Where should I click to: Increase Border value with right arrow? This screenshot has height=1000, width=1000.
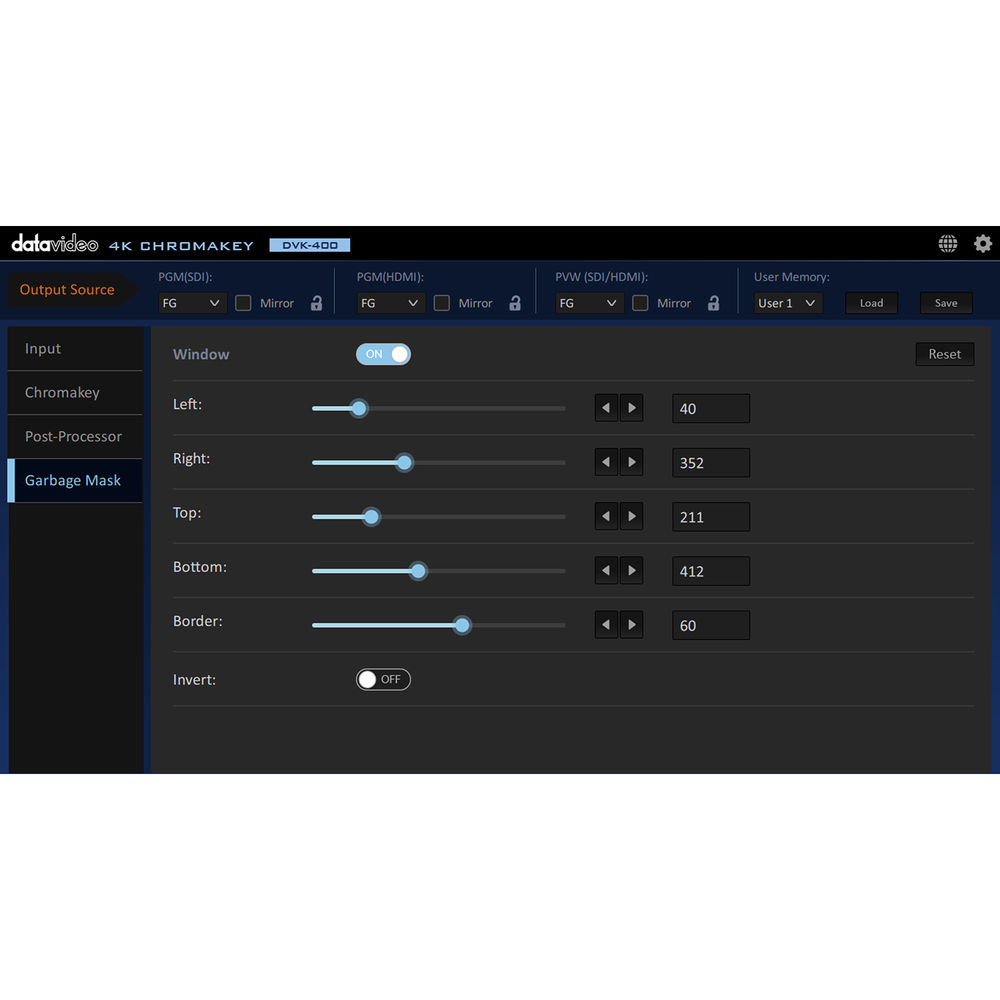pyautogui.click(x=631, y=625)
